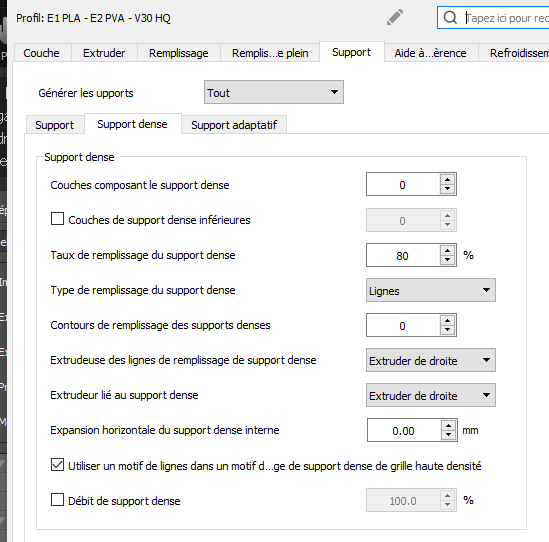Click the magnifier search icon
This screenshot has width=549, height=542.
click(x=450, y=17)
